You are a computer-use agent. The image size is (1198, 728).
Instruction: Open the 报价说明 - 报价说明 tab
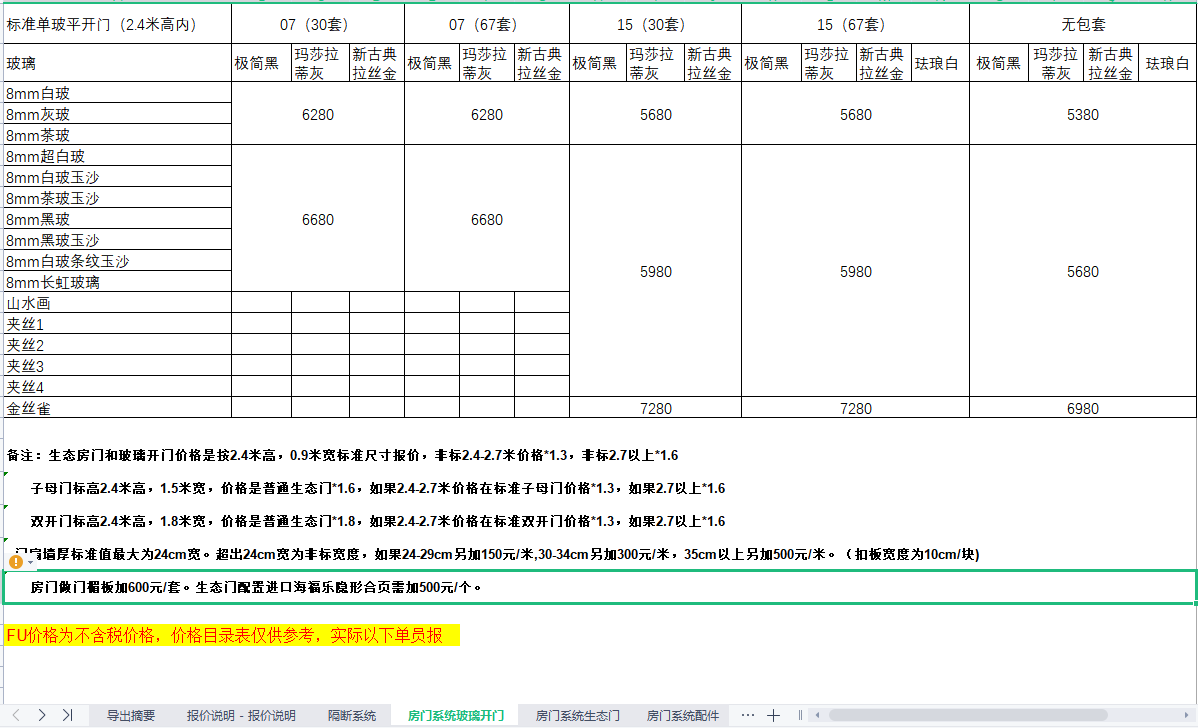[241, 716]
